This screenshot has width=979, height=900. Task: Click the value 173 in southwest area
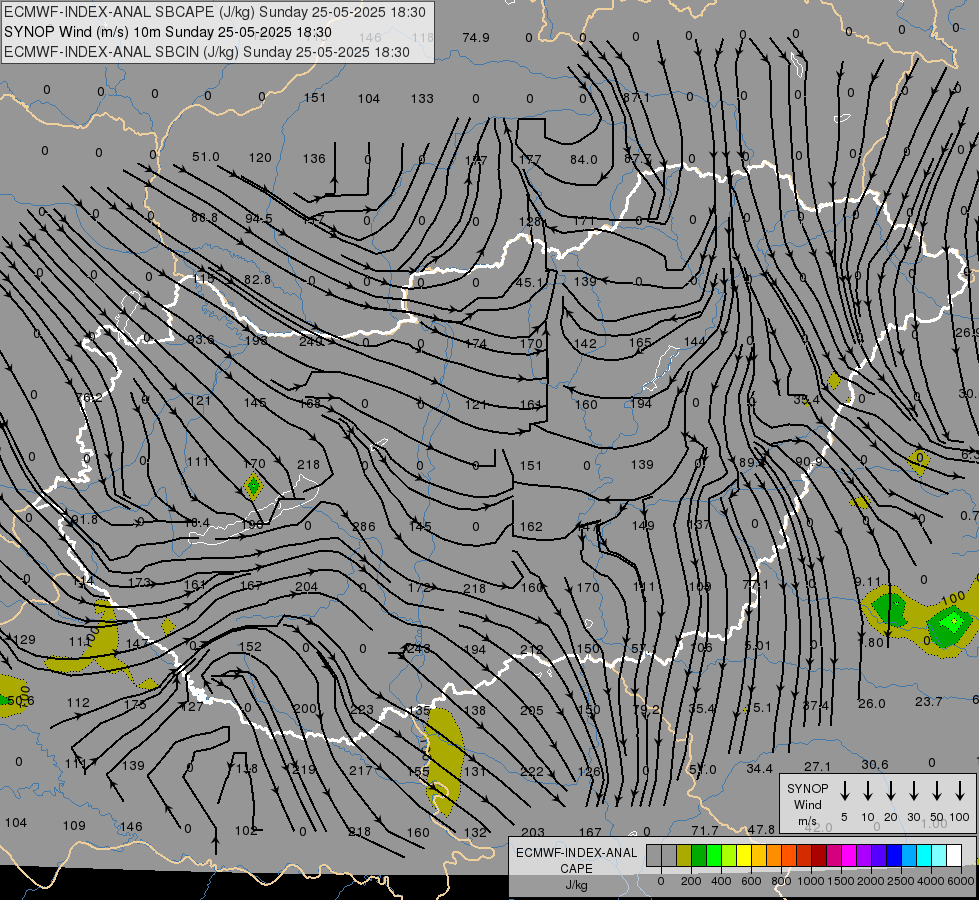139,582
